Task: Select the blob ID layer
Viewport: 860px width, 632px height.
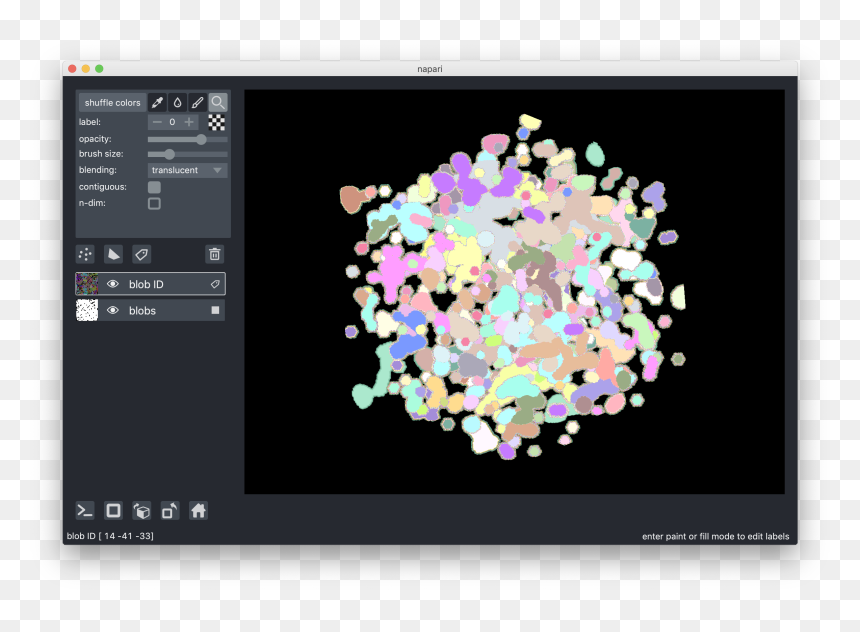Action: 150,284
